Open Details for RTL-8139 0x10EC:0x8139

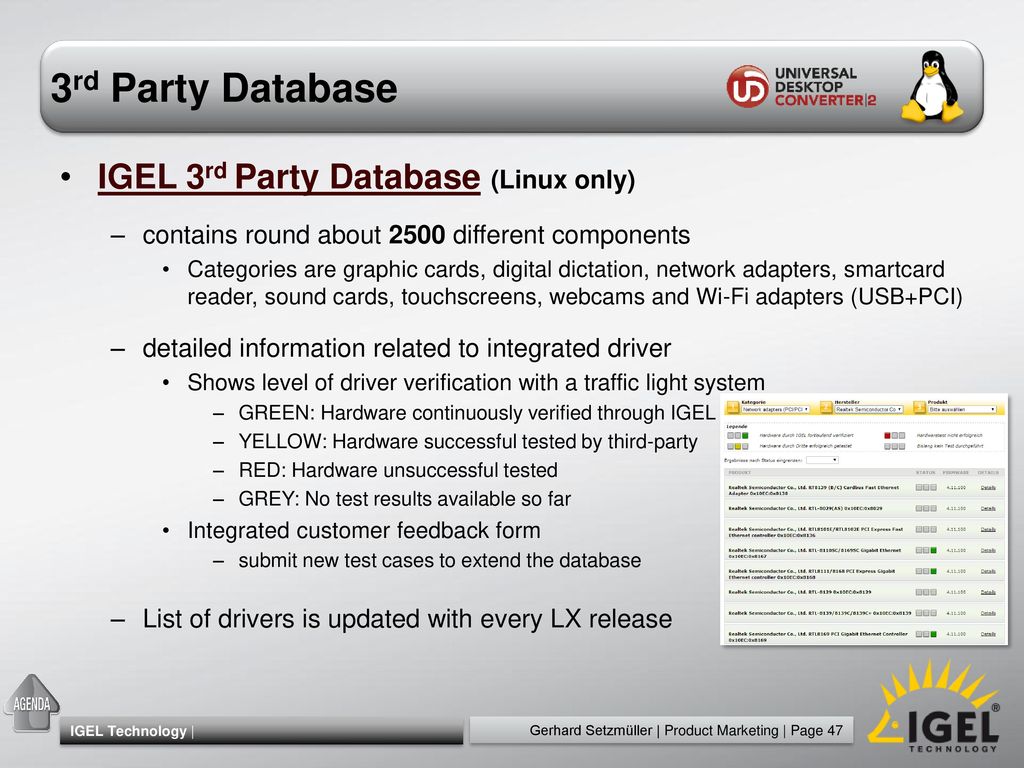click(x=988, y=592)
